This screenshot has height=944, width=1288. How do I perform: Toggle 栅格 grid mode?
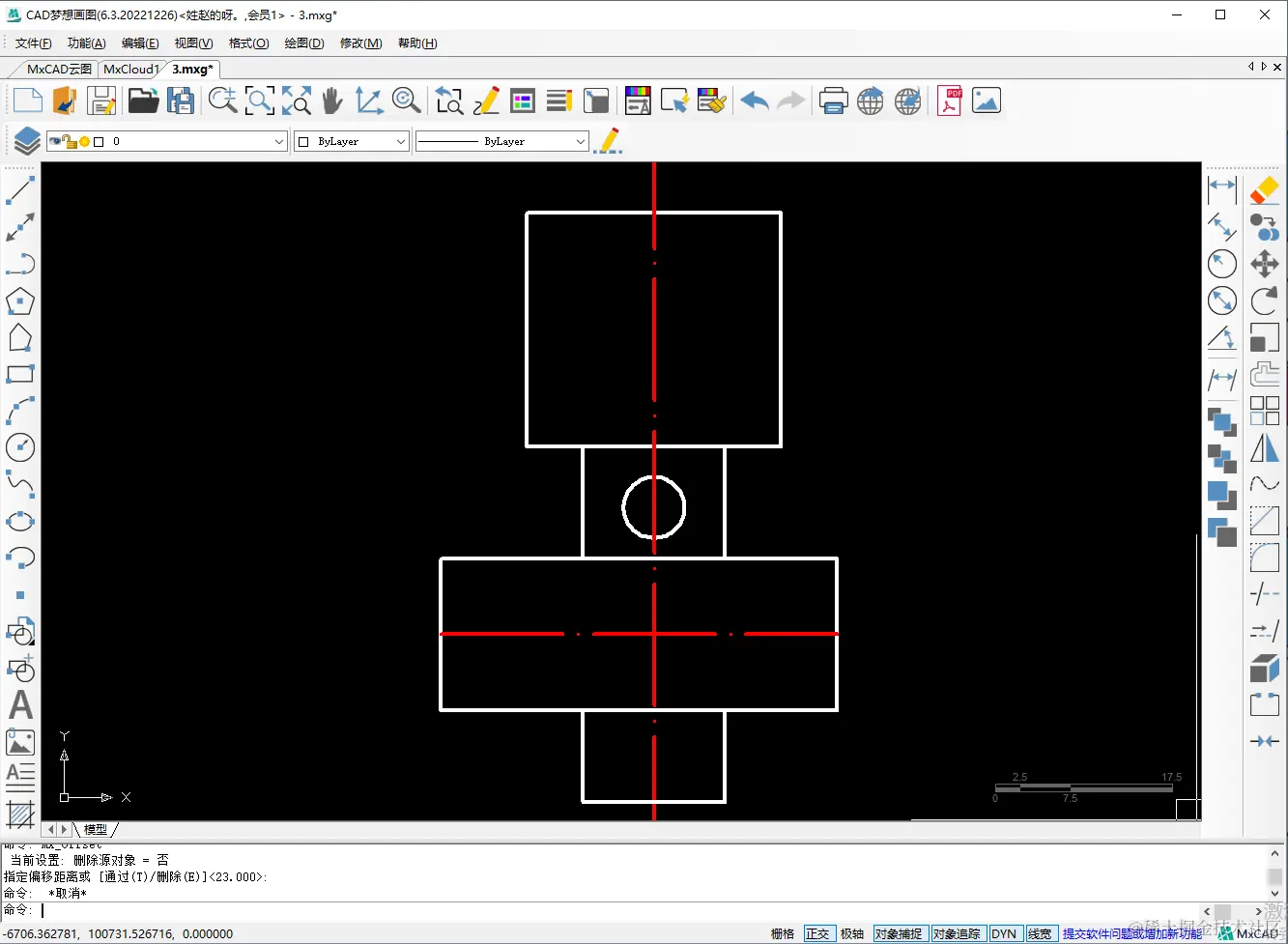[783, 933]
